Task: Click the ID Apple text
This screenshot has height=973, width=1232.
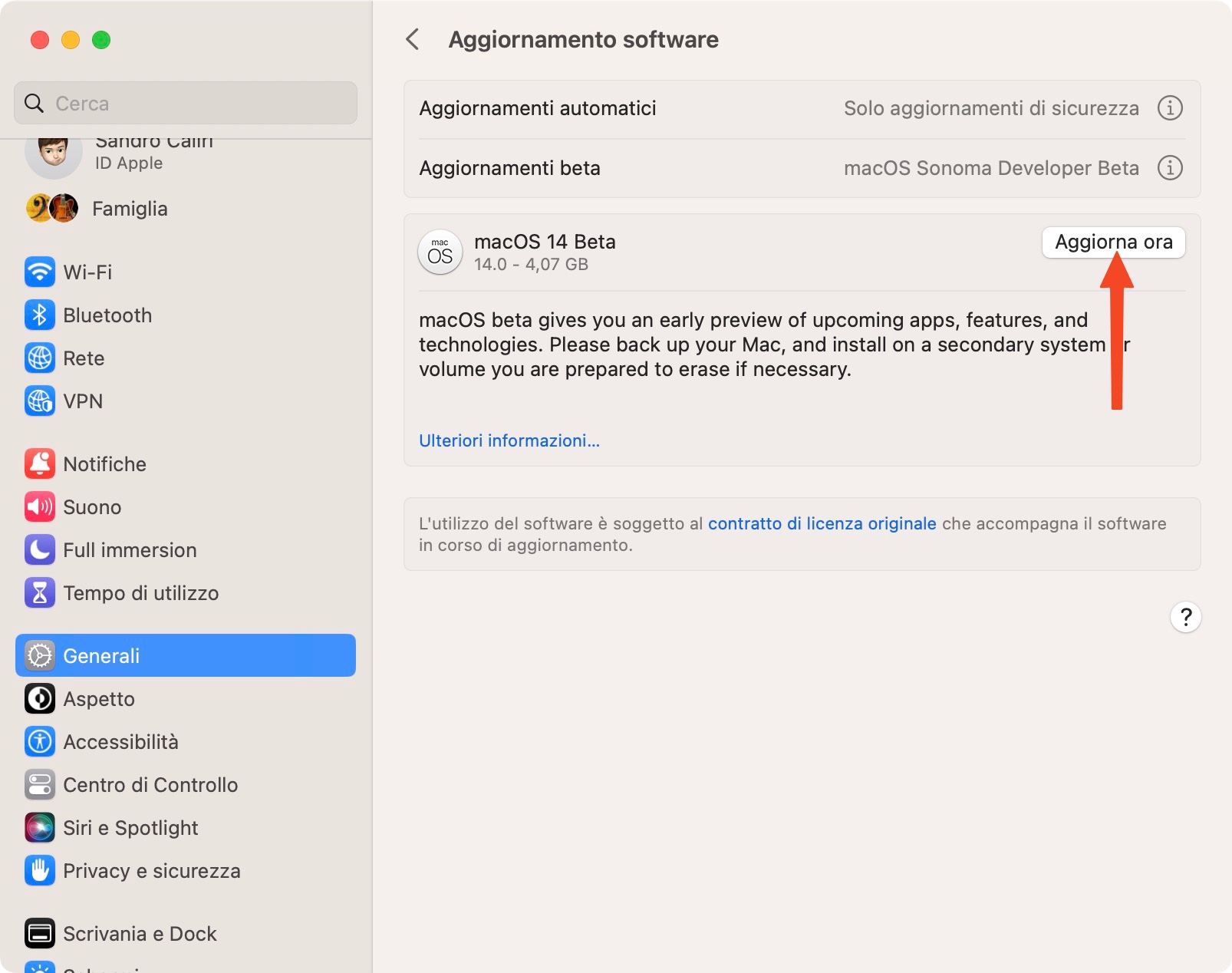Action: [x=129, y=163]
